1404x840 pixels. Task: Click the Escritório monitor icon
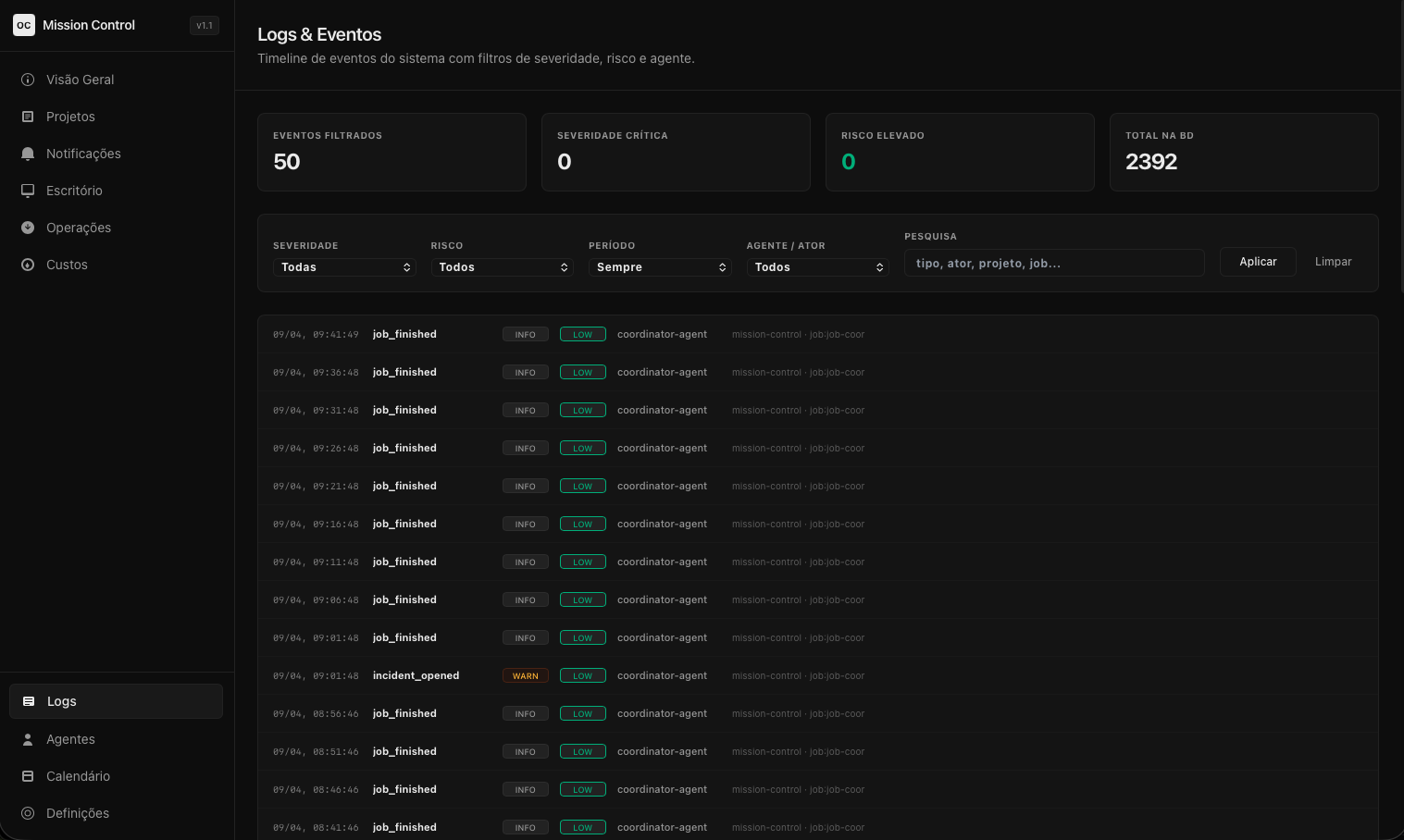coord(28,191)
